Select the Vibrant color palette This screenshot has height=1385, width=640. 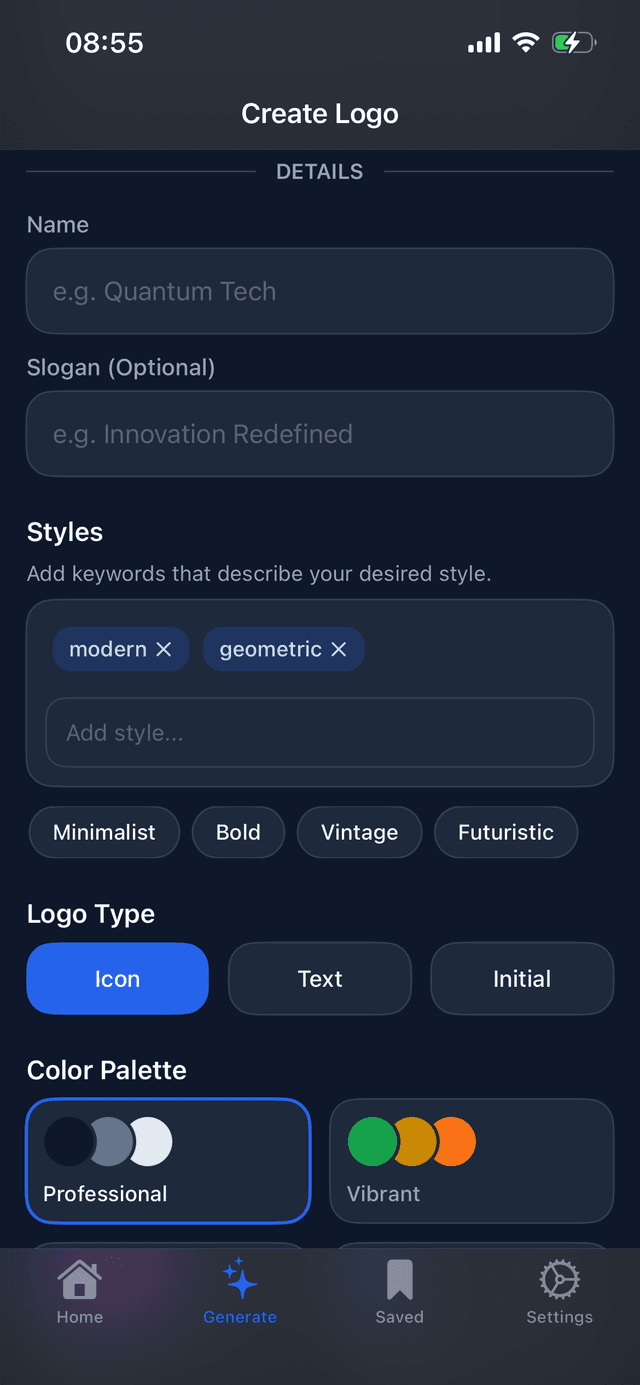[x=471, y=1160]
